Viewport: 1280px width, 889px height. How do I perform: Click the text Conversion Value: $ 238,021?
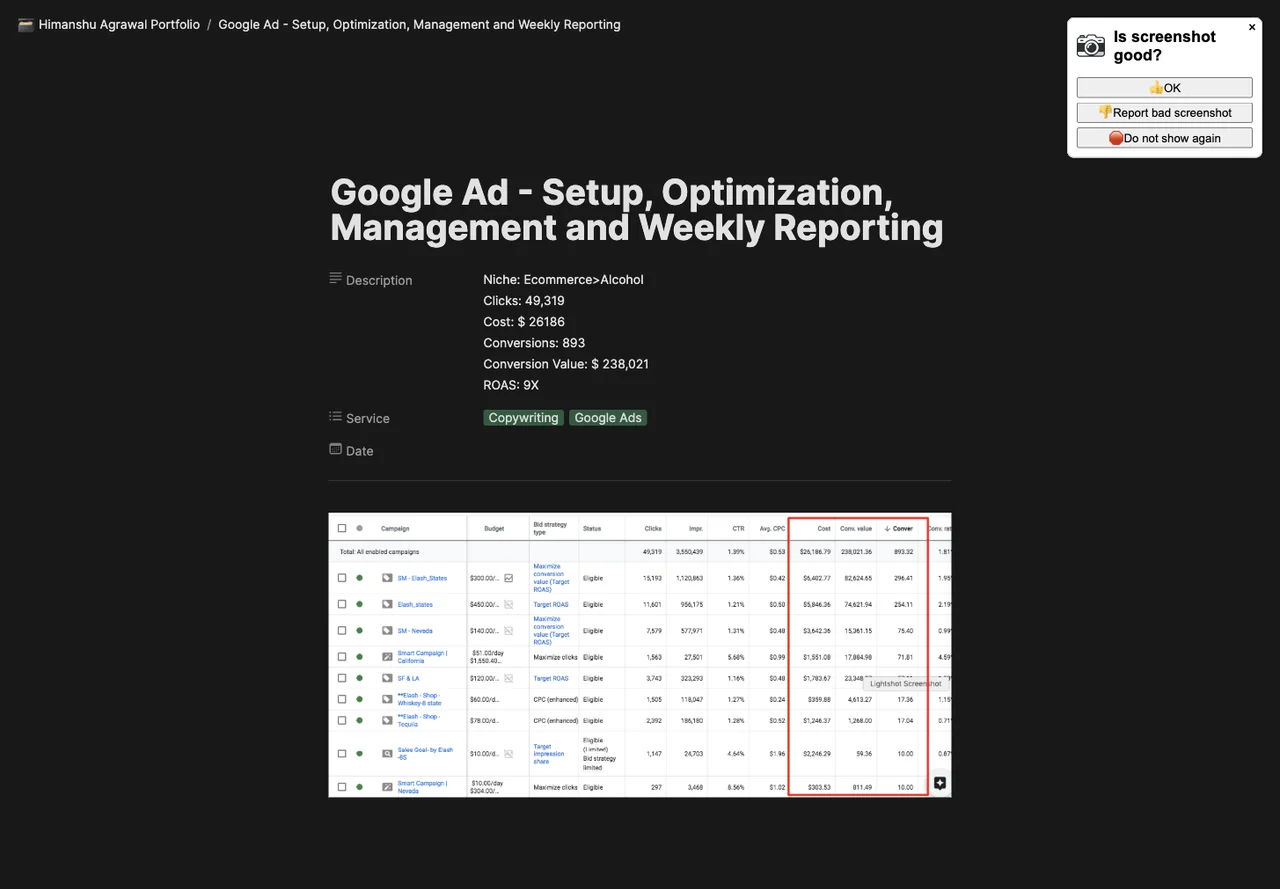point(566,364)
